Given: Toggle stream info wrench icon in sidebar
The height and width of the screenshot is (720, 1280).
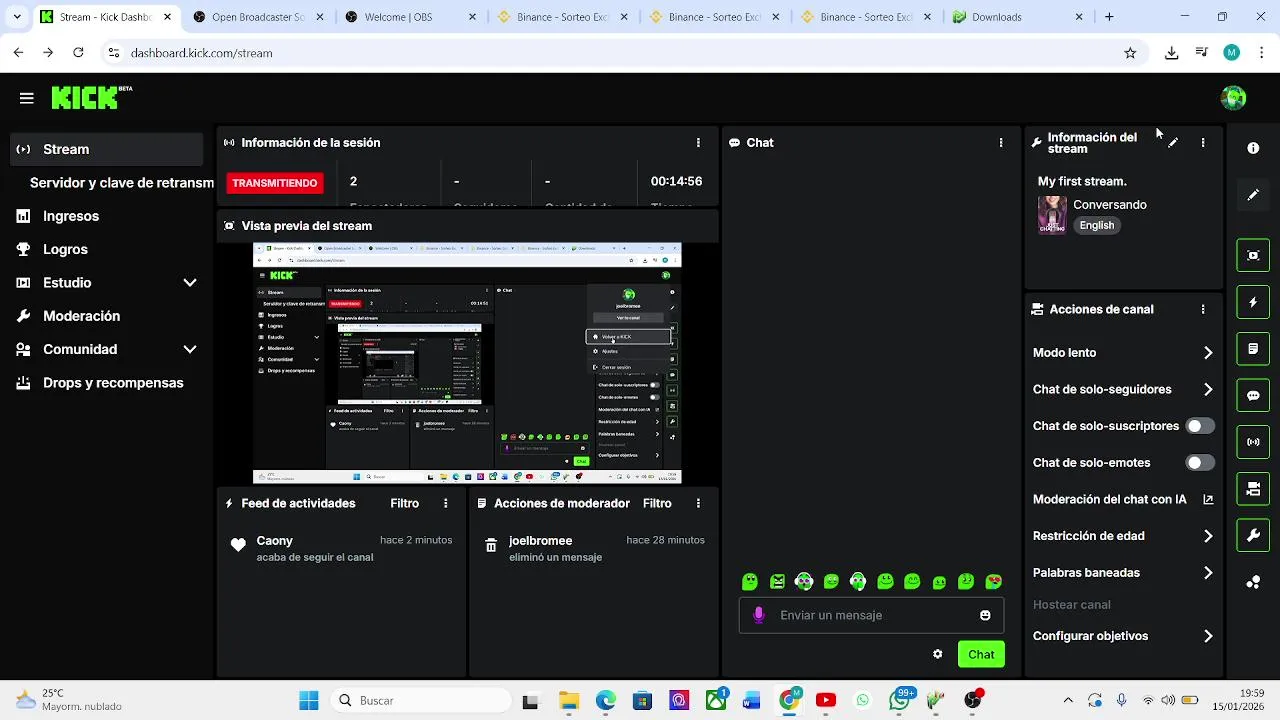Looking at the screenshot, I should point(1253,536).
